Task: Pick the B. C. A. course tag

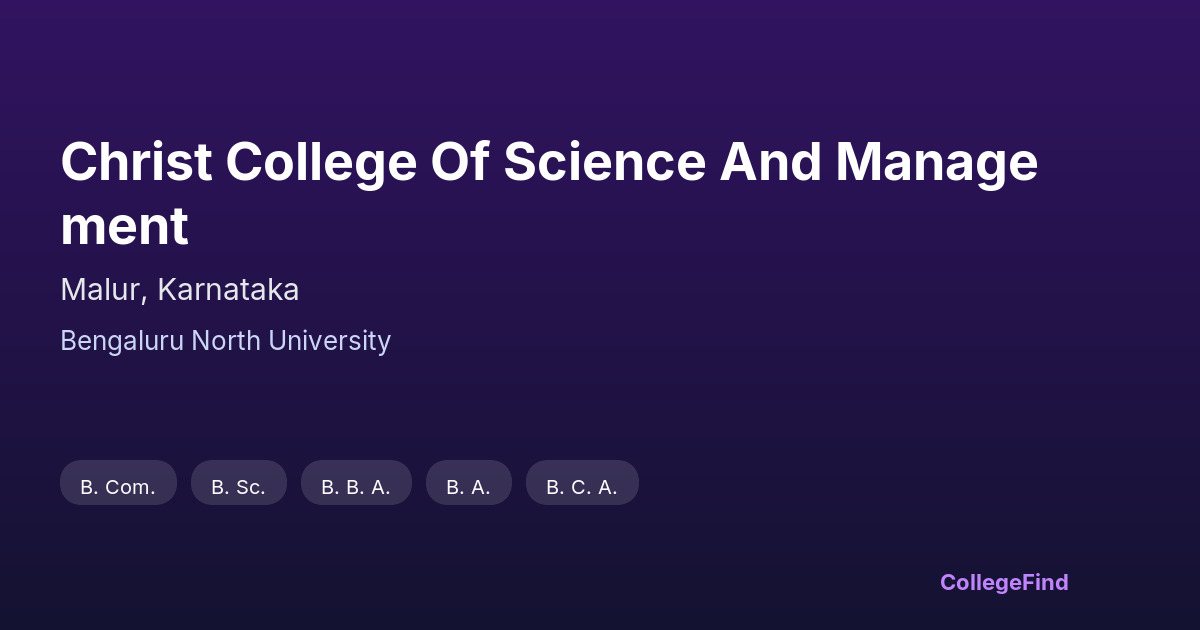Action: click(x=582, y=487)
